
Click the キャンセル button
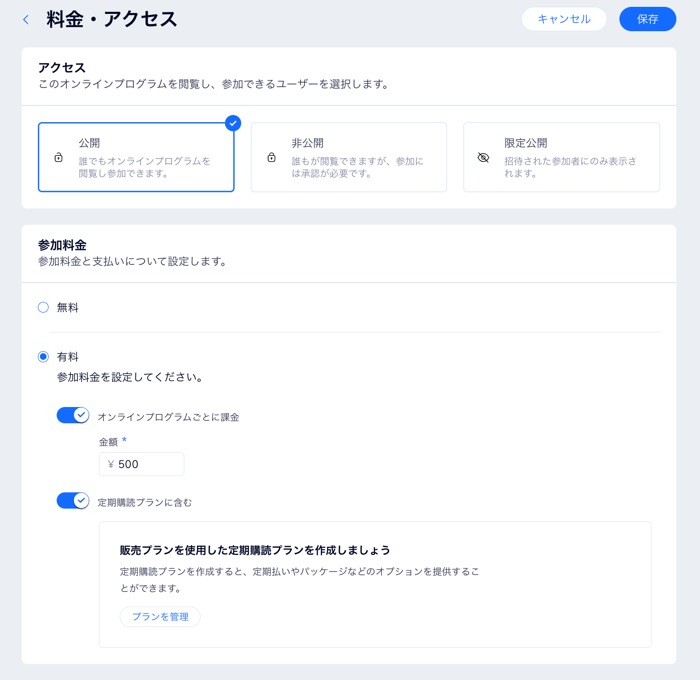pyautogui.click(x=564, y=19)
